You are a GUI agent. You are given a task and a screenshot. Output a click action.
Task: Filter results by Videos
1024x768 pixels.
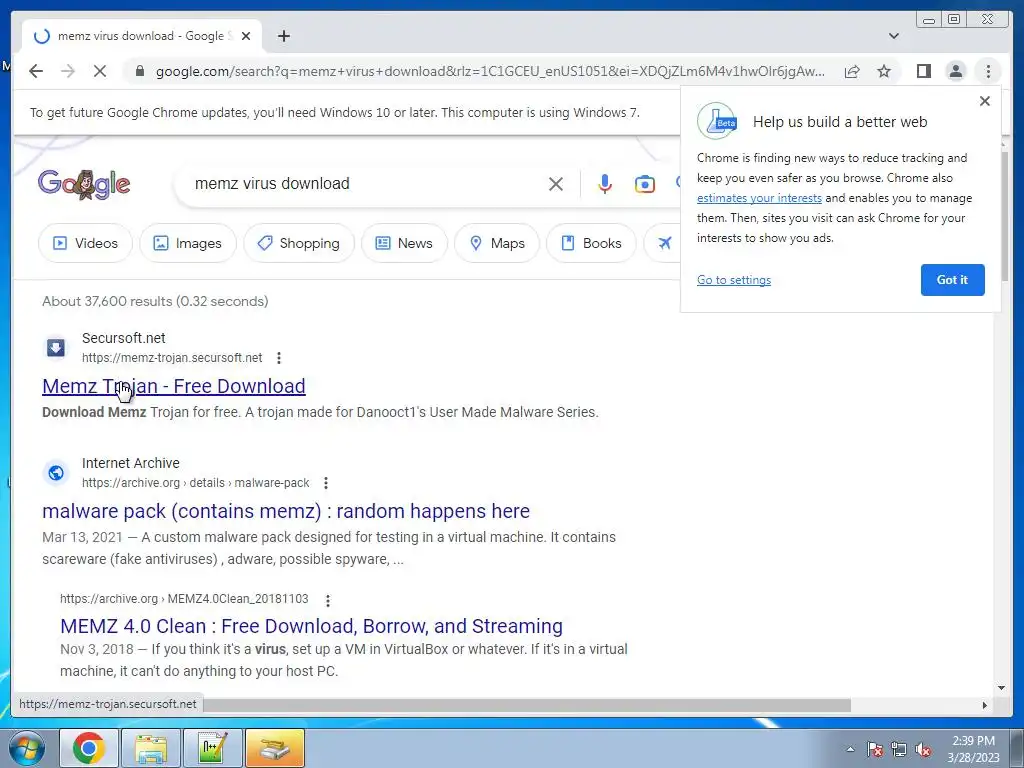[x=85, y=243]
